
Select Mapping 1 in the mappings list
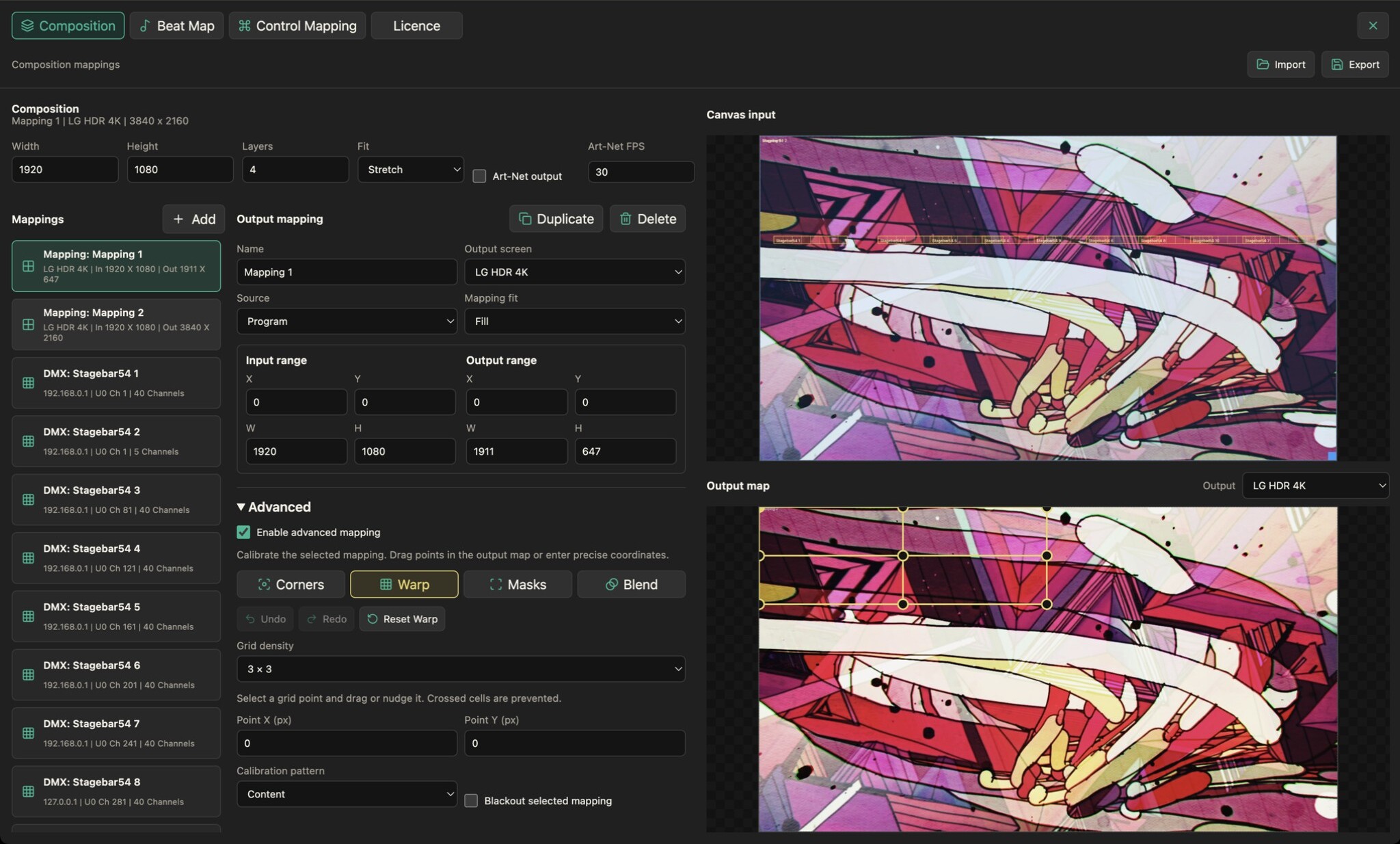116,266
